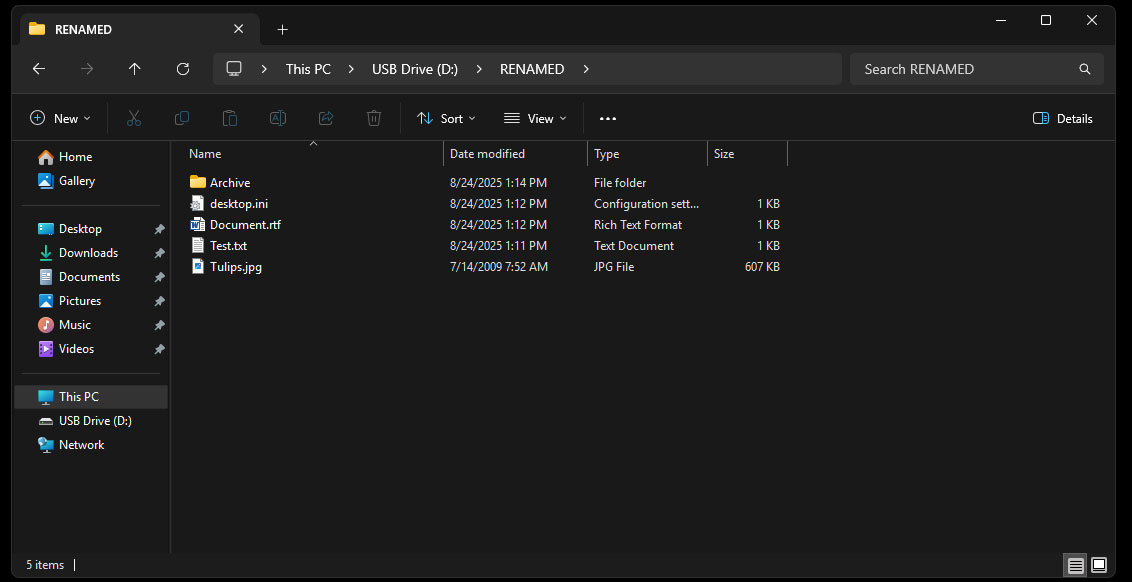
Task: Click the Cut scissors icon in toolbar
Action: (x=134, y=118)
